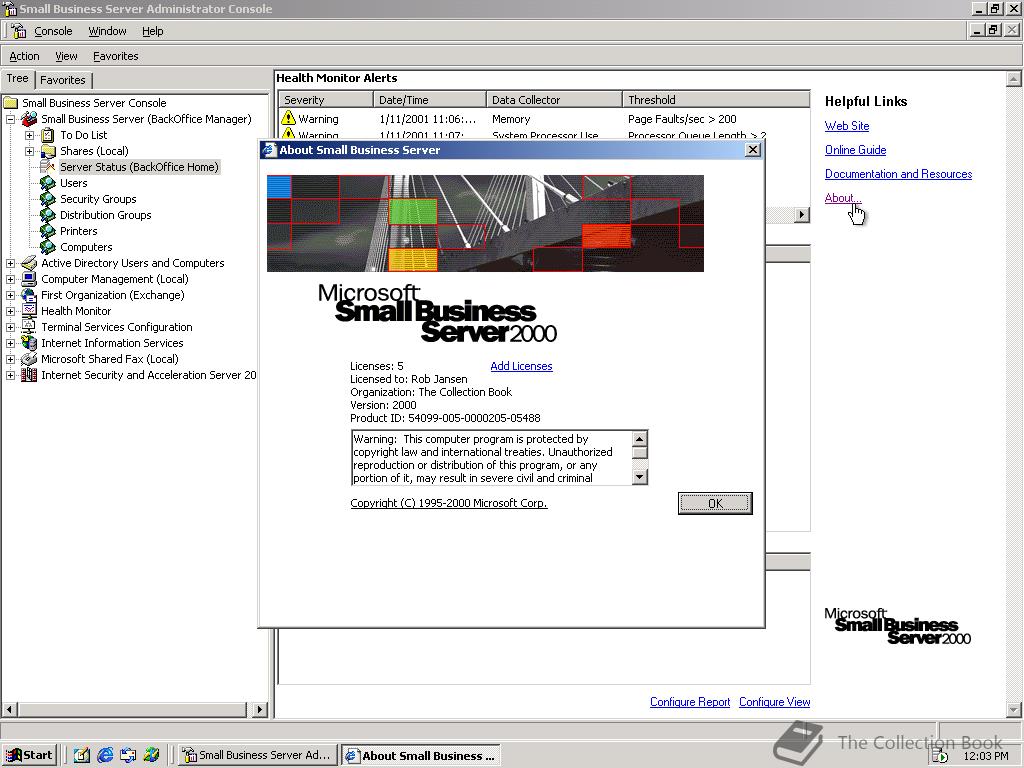Image resolution: width=1024 pixels, height=768 pixels.
Task: Open the Console menu
Action: tap(53, 31)
